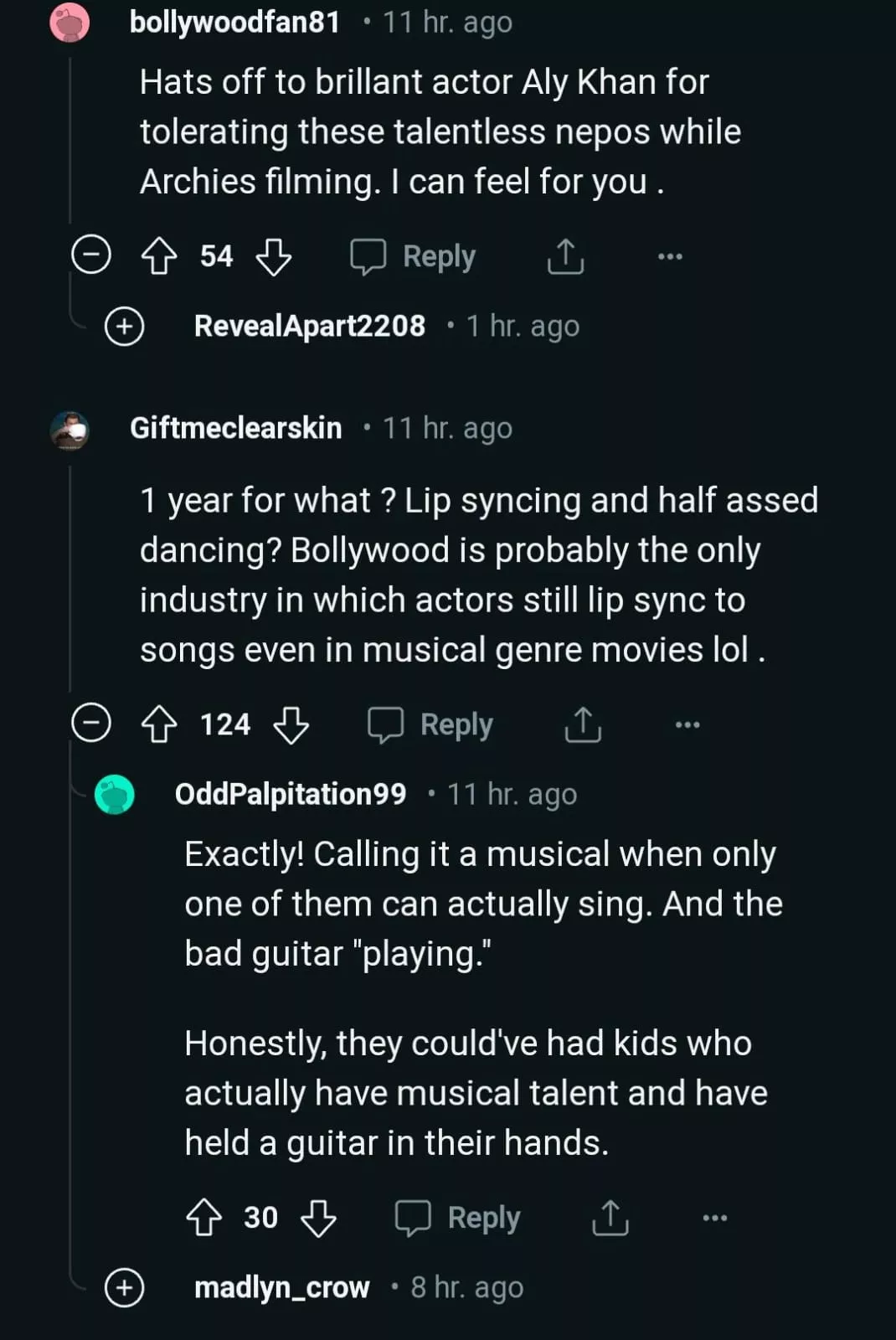The height and width of the screenshot is (1340, 896).
Task: Share bollywoodfan81's comment
Action: tap(565, 256)
